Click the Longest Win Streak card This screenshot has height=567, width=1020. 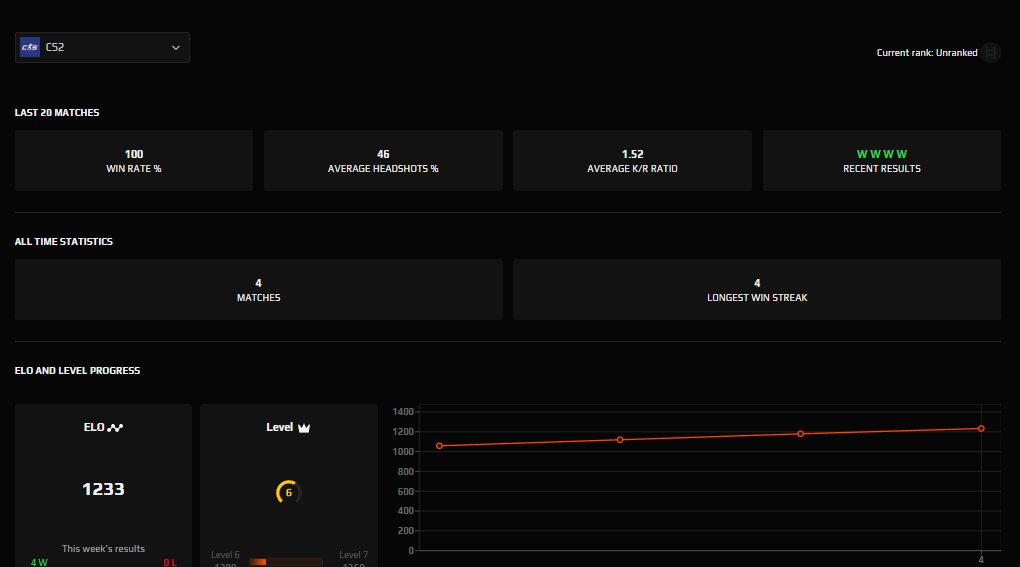[x=757, y=289]
